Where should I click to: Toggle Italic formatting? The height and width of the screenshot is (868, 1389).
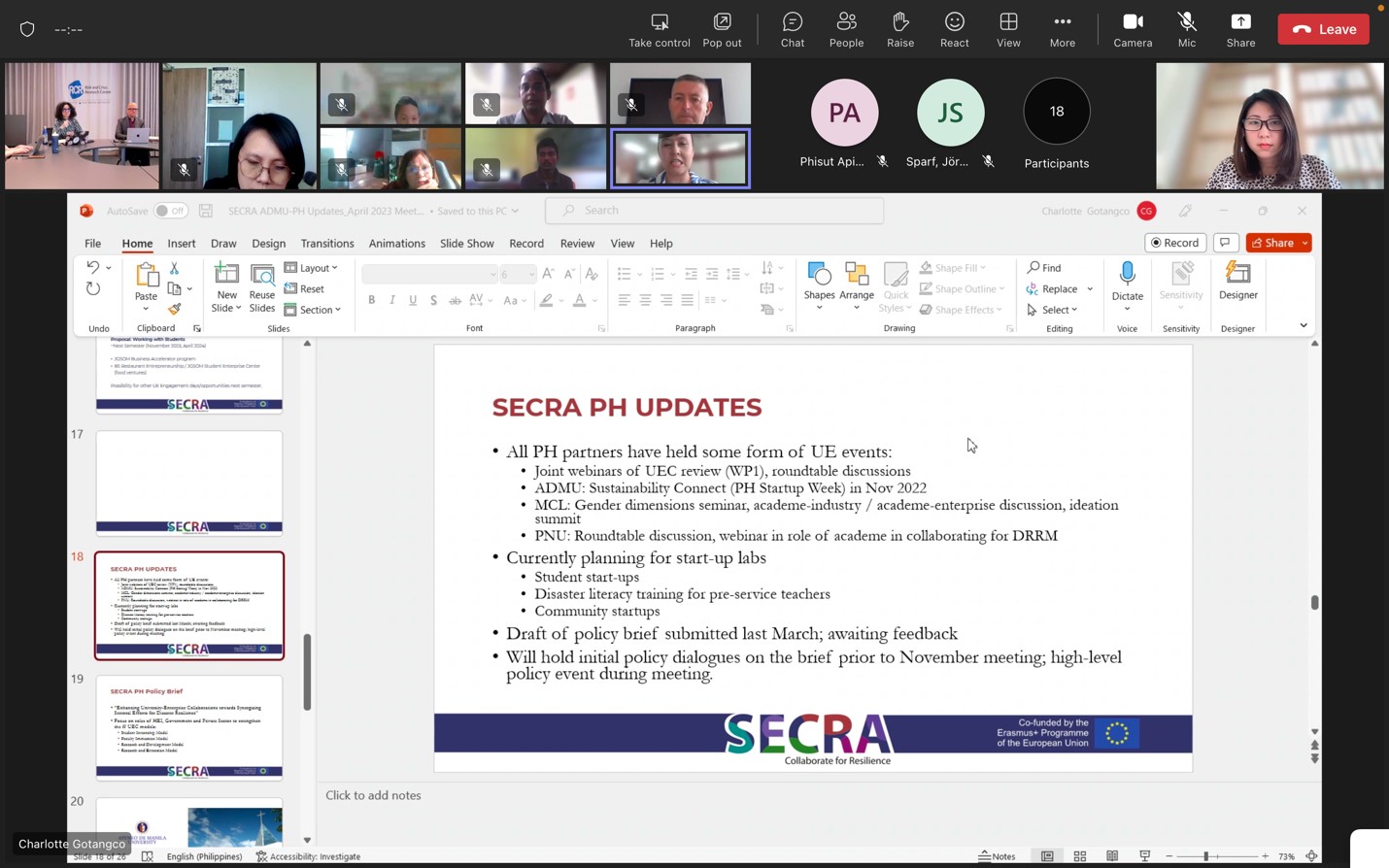392,301
